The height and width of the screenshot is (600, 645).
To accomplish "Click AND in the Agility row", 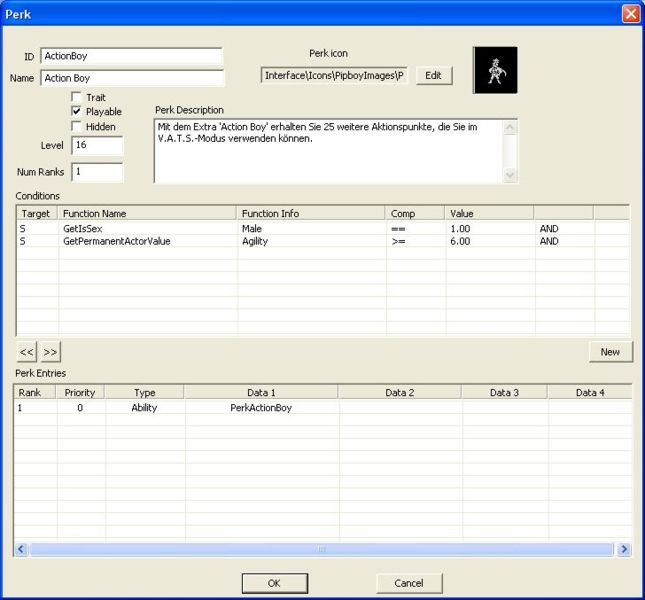I will click(549, 241).
